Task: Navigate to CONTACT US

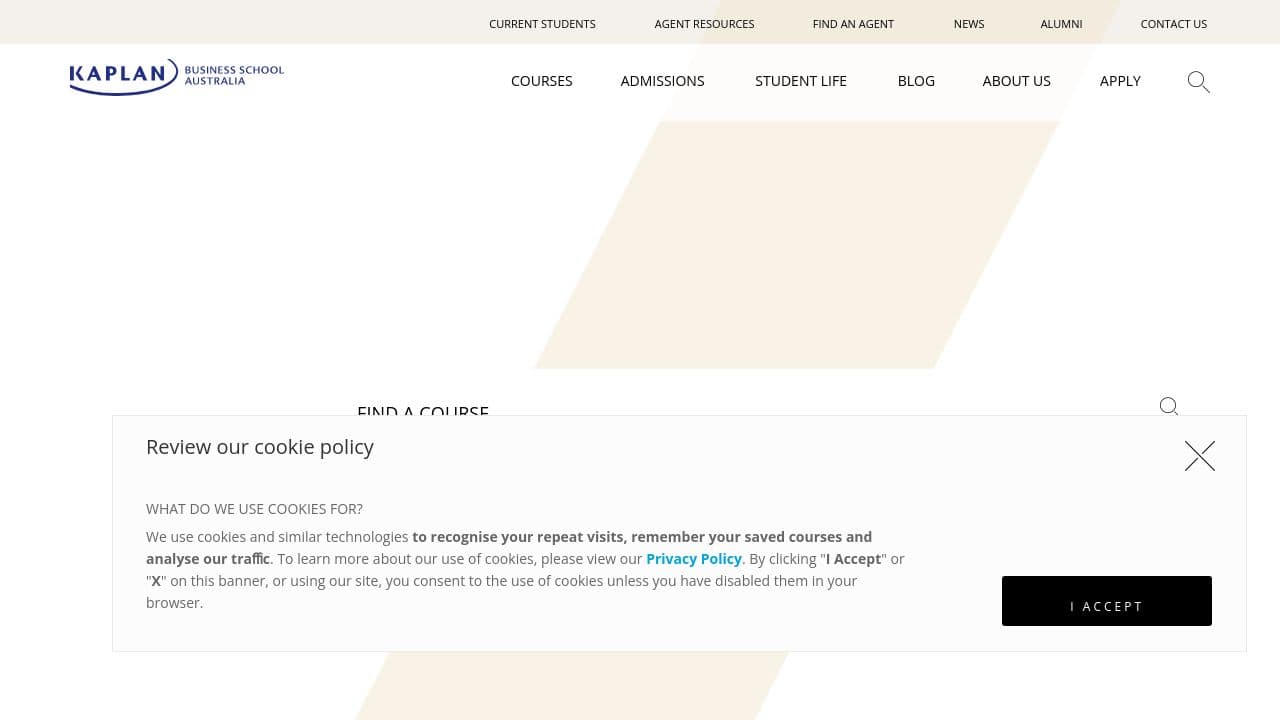Action: point(1173,23)
